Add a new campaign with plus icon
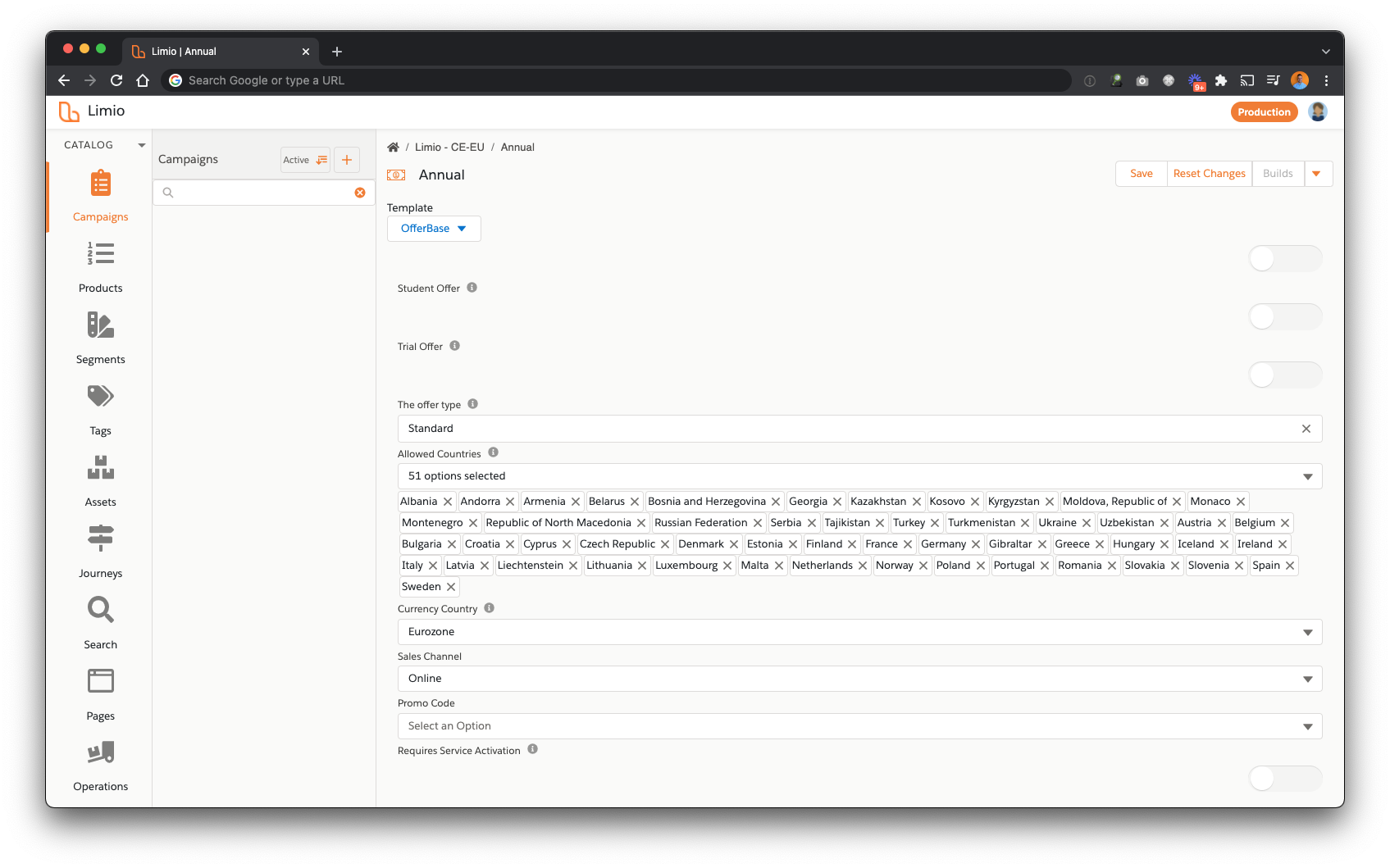 tap(347, 160)
